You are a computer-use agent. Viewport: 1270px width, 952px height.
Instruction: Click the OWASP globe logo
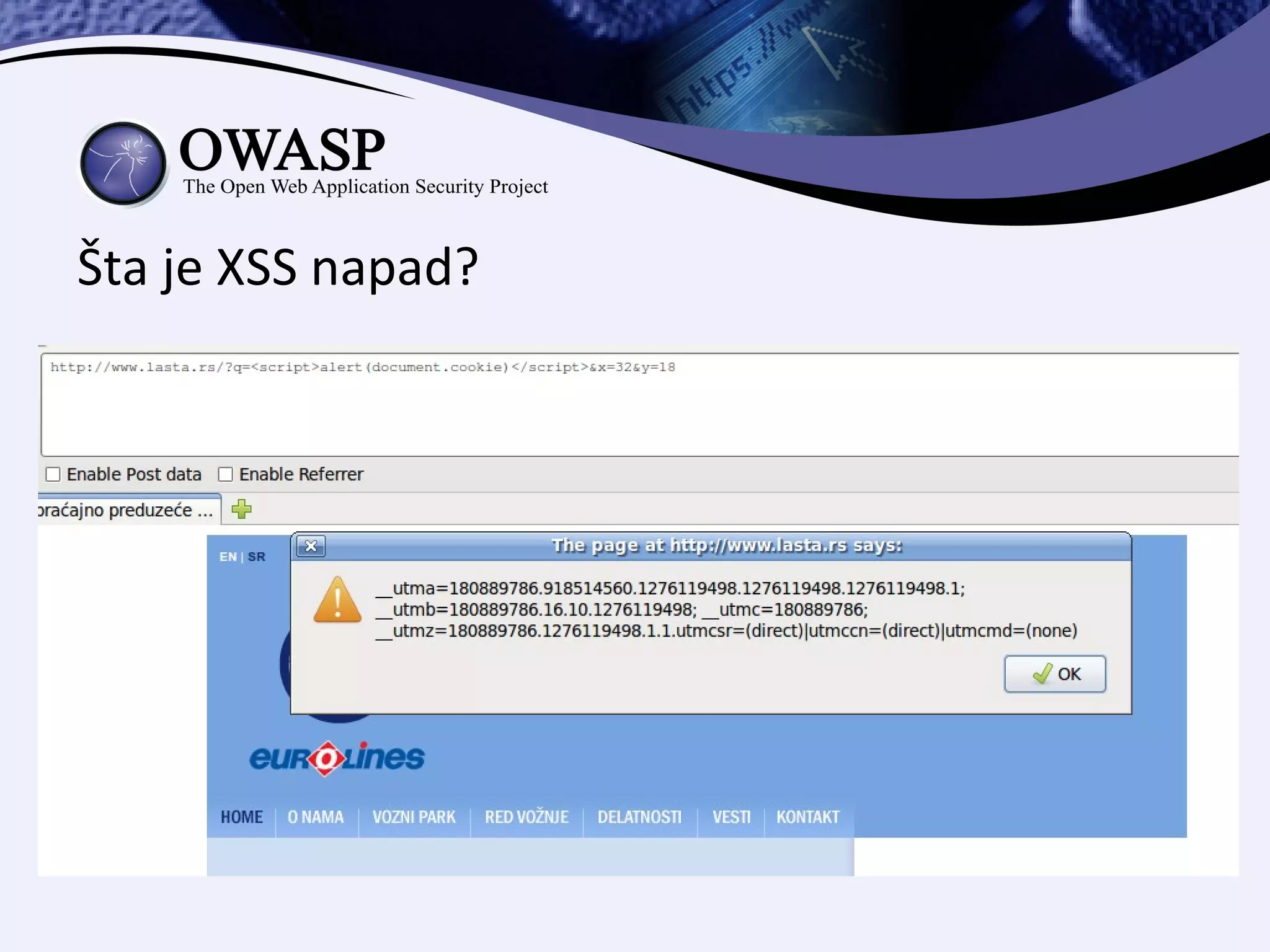[x=123, y=164]
